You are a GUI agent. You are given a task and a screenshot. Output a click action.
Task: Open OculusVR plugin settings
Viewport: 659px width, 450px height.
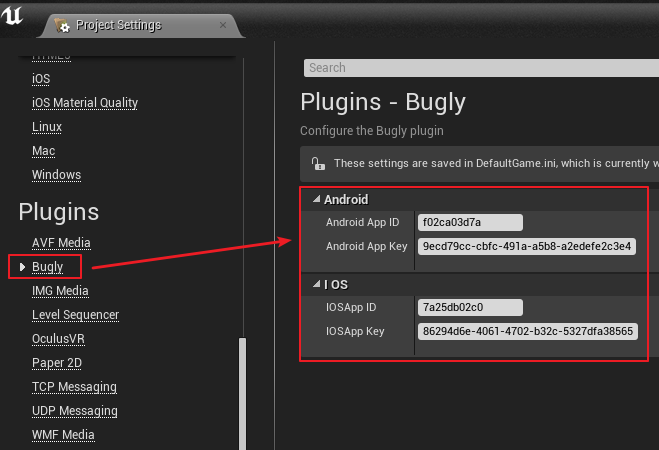pyautogui.click(x=58, y=339)
